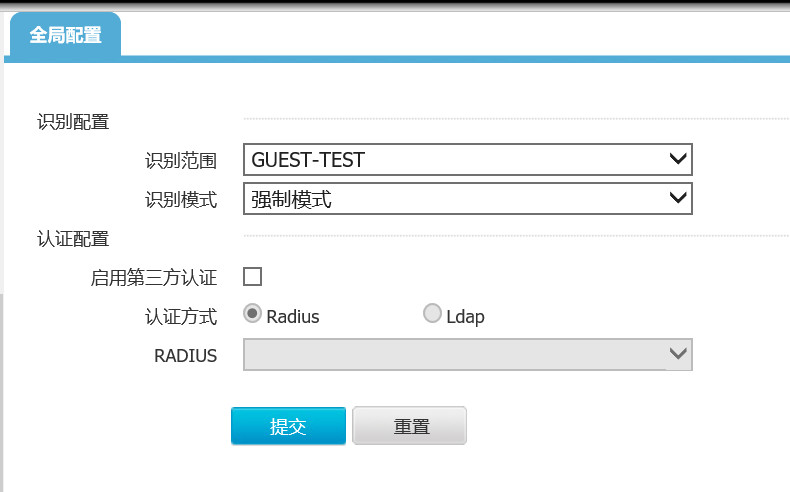Switch to the 全局配置 tab
This screenshot has height=492, width=790.
pyautogui.click(x=65, y=35)
